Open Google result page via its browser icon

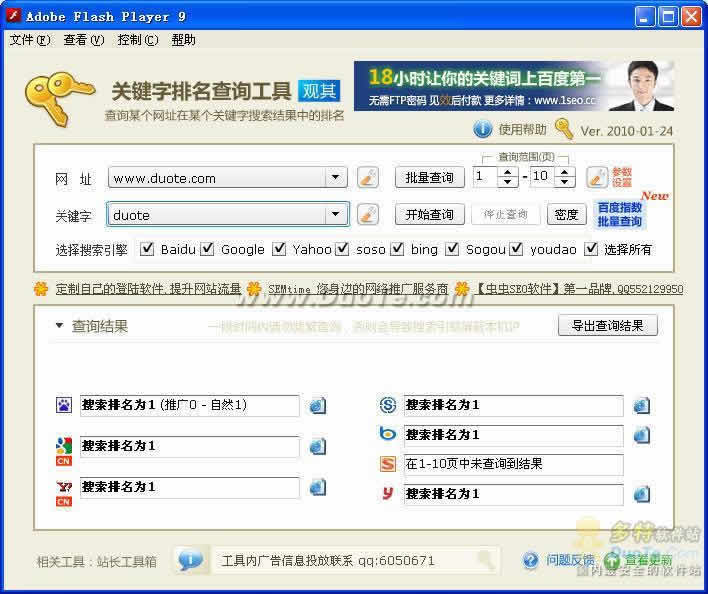point(317,446)
